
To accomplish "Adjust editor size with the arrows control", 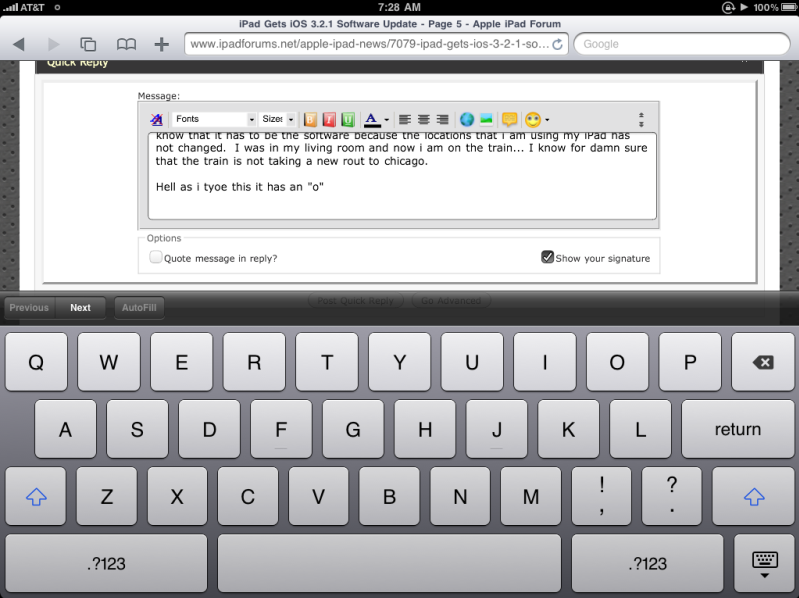I will pos(641,120).
